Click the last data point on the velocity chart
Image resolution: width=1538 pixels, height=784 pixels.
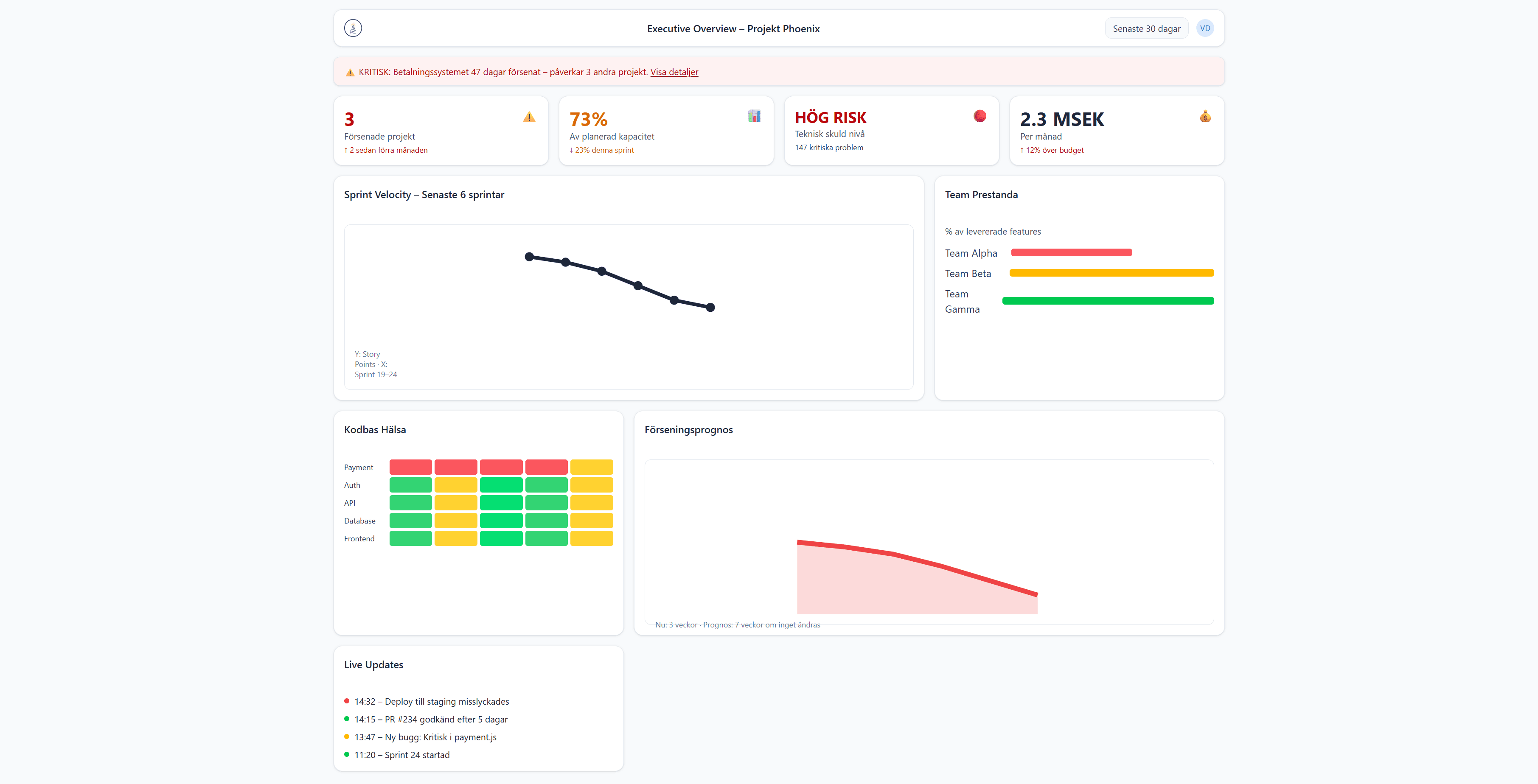click(x=710, y=307)
